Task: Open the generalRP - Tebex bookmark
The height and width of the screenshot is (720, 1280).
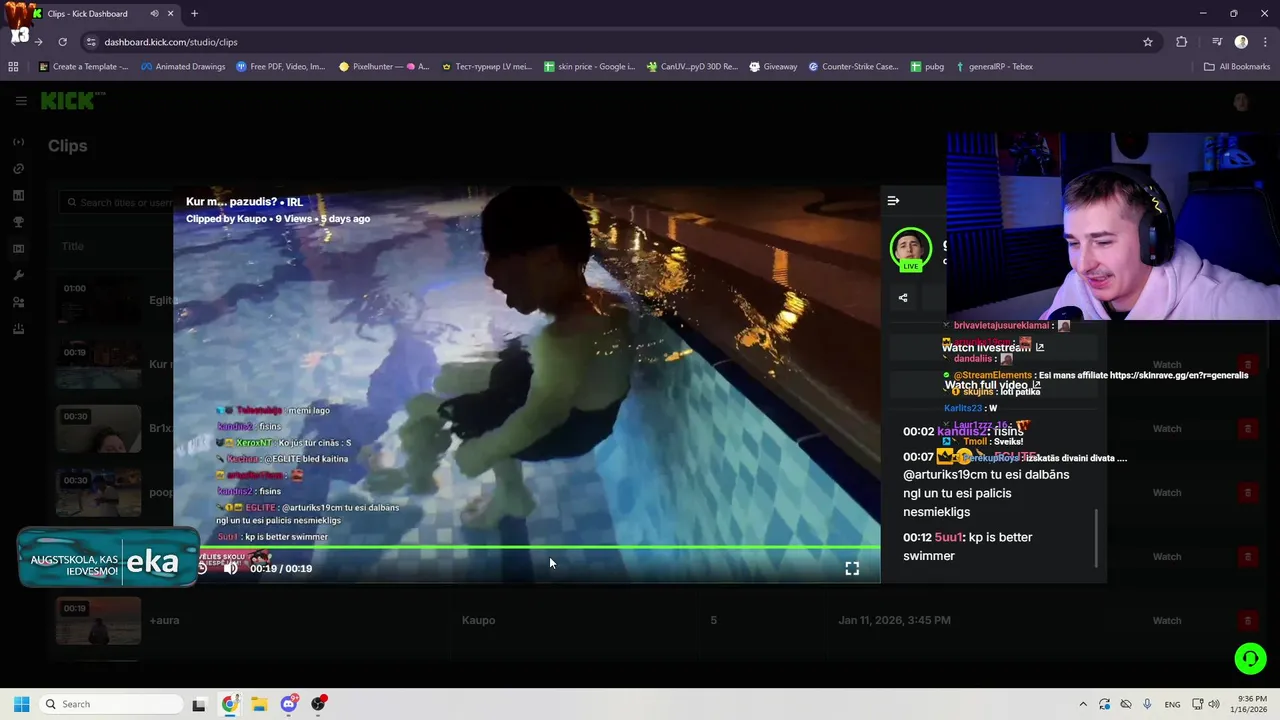Action: click(994, 67)
